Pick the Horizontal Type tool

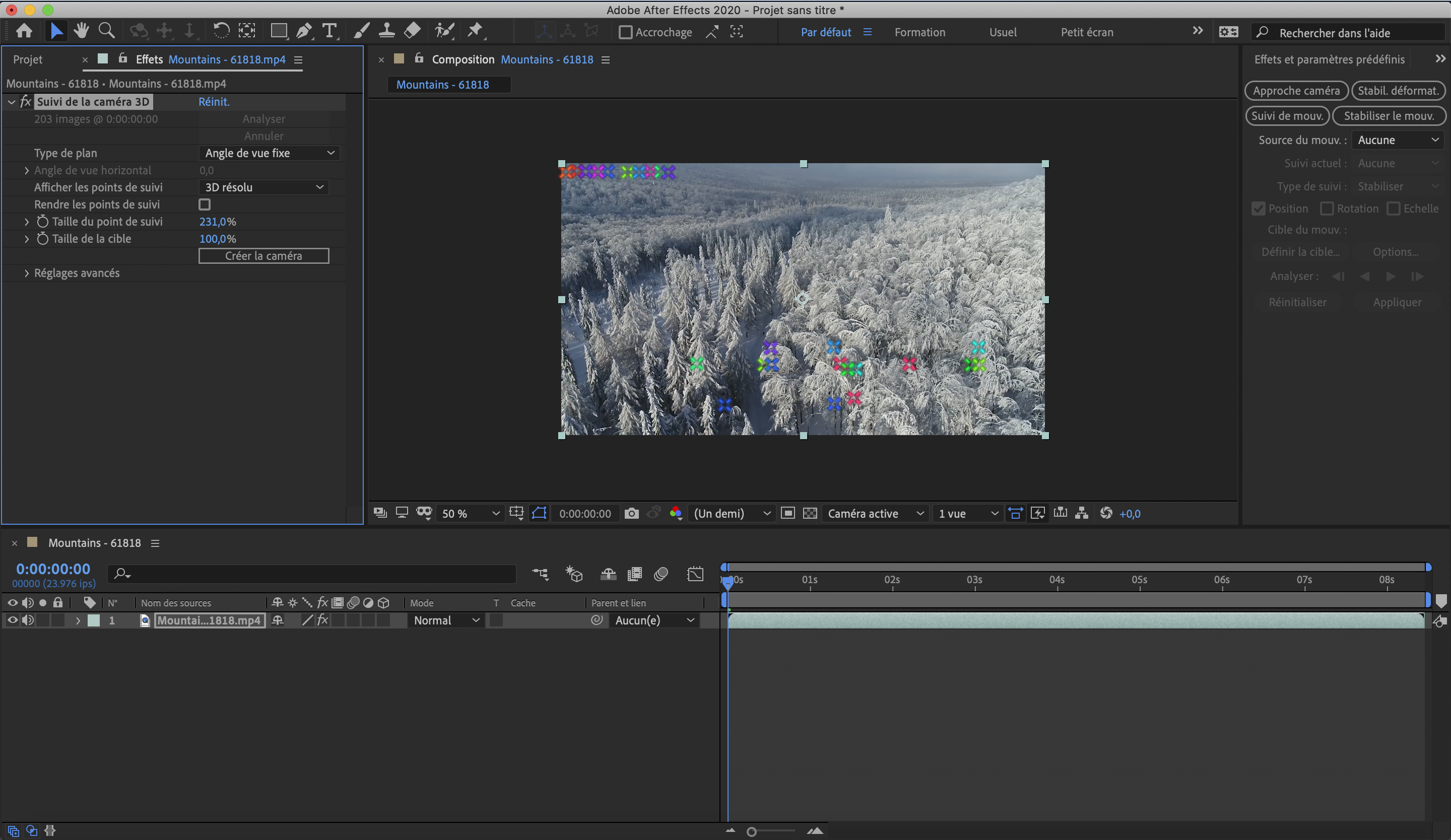tap(329, 31)
